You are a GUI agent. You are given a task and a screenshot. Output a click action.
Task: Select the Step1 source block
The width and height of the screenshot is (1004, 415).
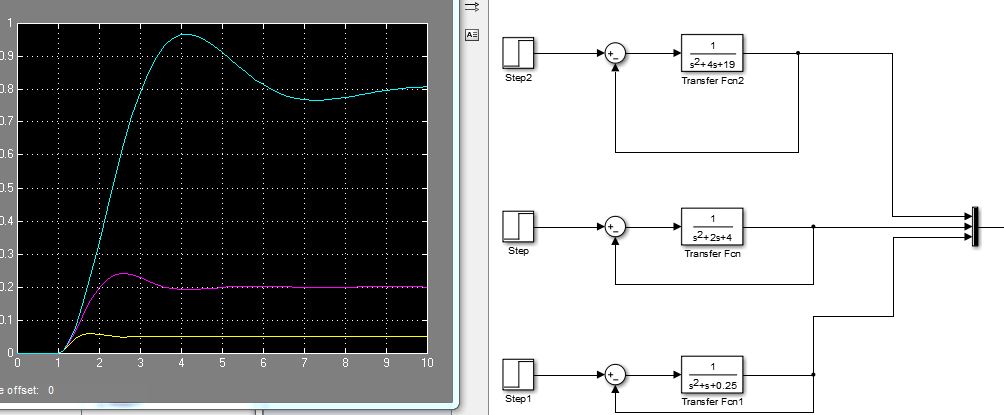pyautogui.click(x=518, y=375)
